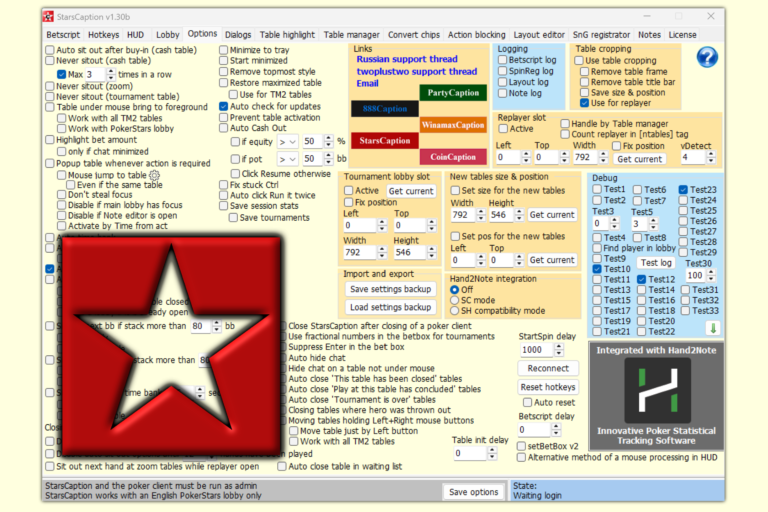
Task: Select SH compatibility mode radio button
Action: click(455, 311)
